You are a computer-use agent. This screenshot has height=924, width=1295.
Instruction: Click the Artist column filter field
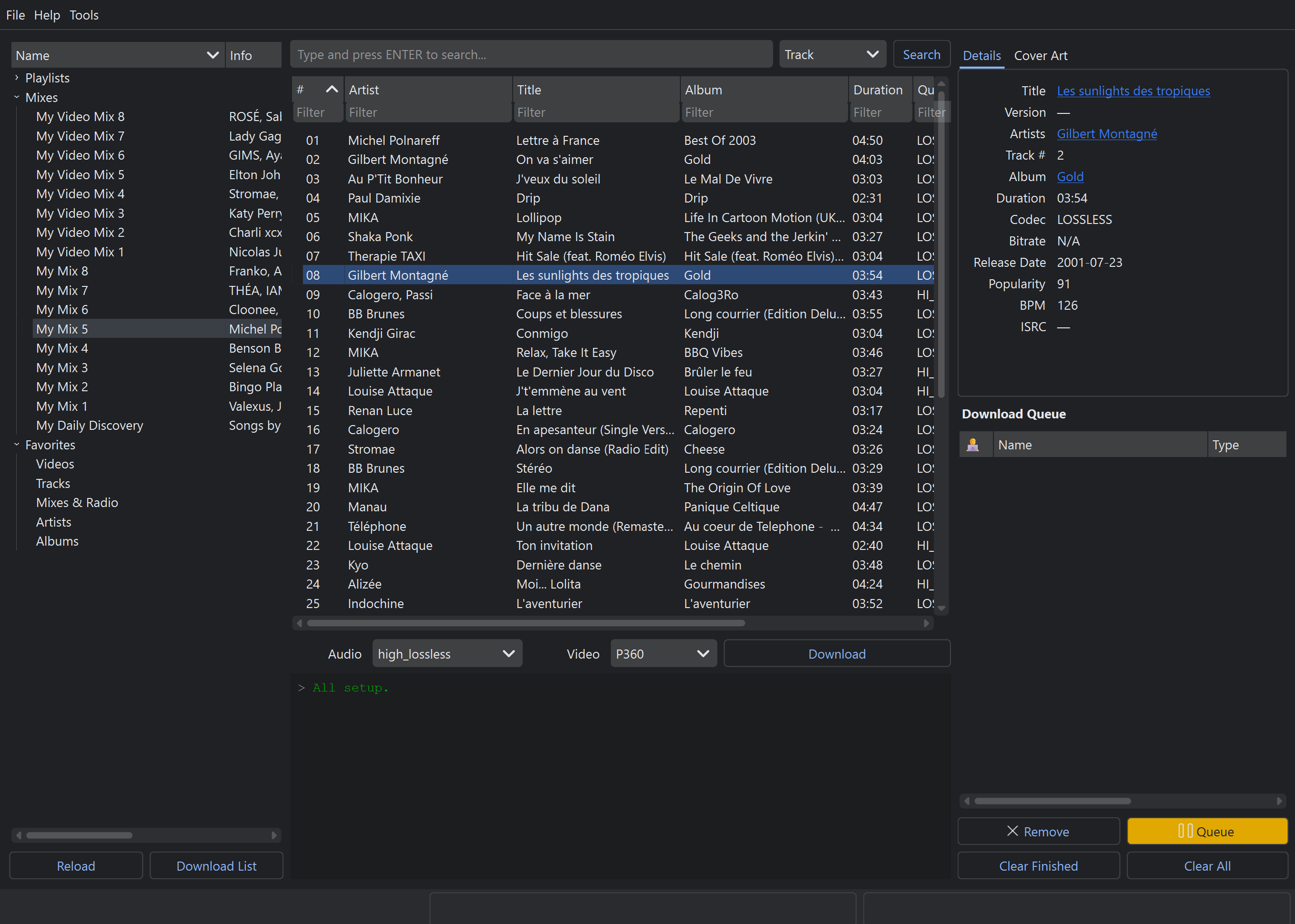click(x=428, y=112)
